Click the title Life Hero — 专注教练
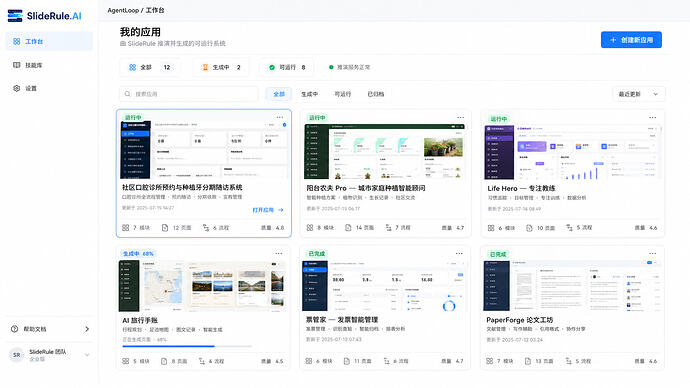 [x=521, y=188]
